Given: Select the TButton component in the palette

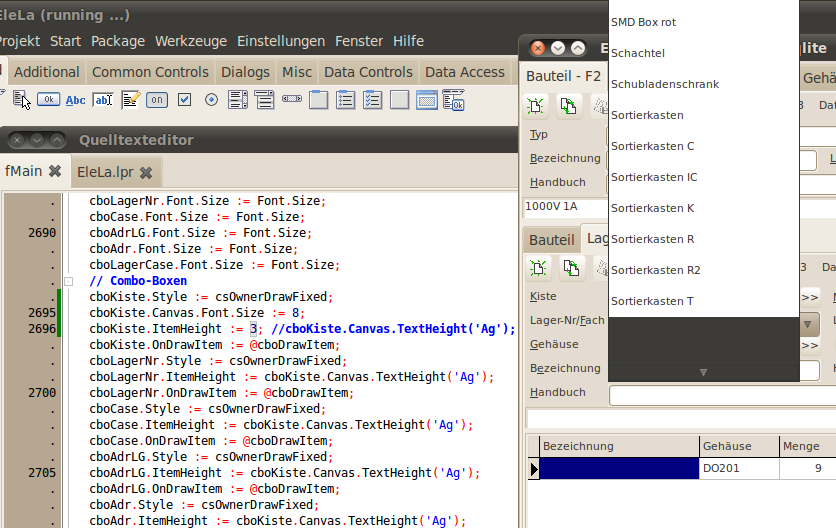Looking at the screenshot, I should (x=48, y=100).
